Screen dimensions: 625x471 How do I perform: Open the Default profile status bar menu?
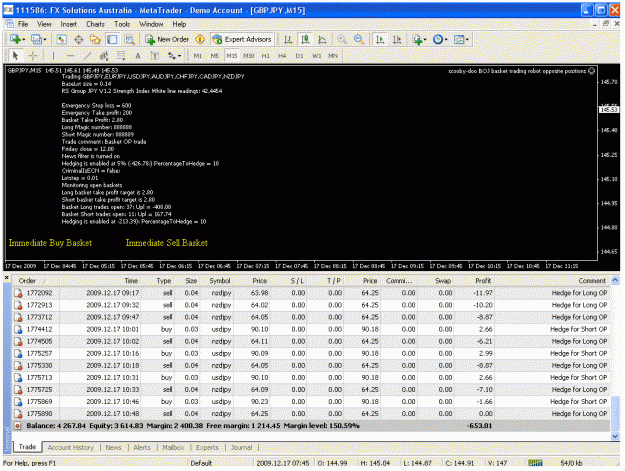pyautogui.click(x=201, y=463)
